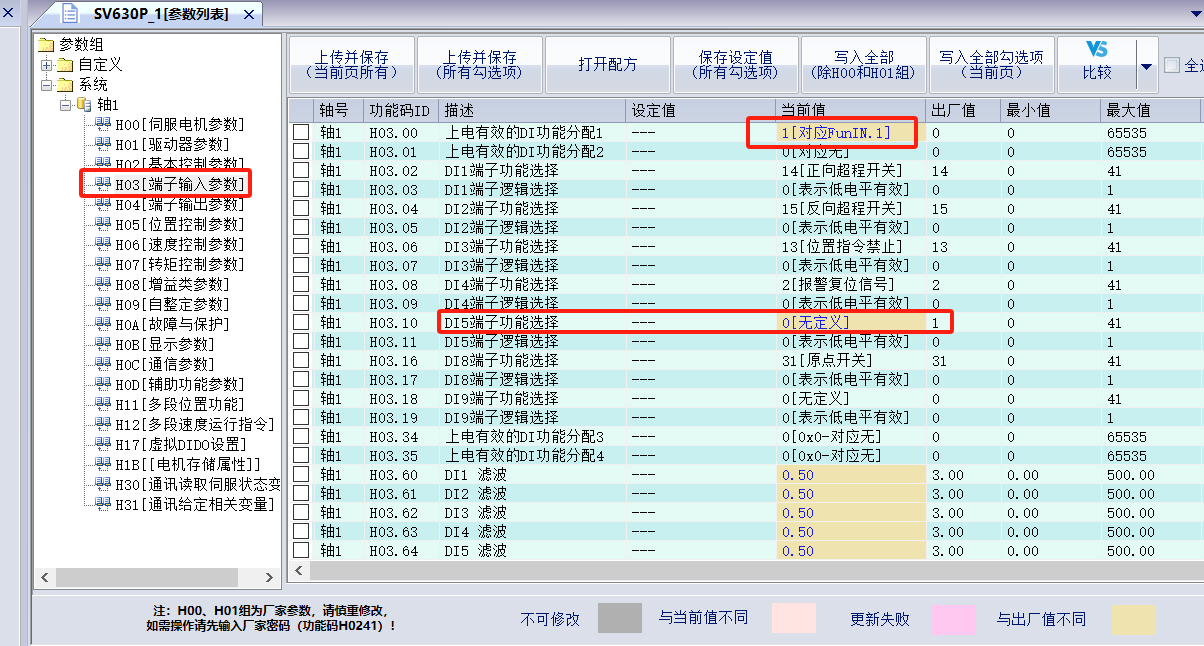This screenshot has height=646, width=1204.
Task: Select H00[伺服电机参数] parameter group icon
Action: [102, 125]
